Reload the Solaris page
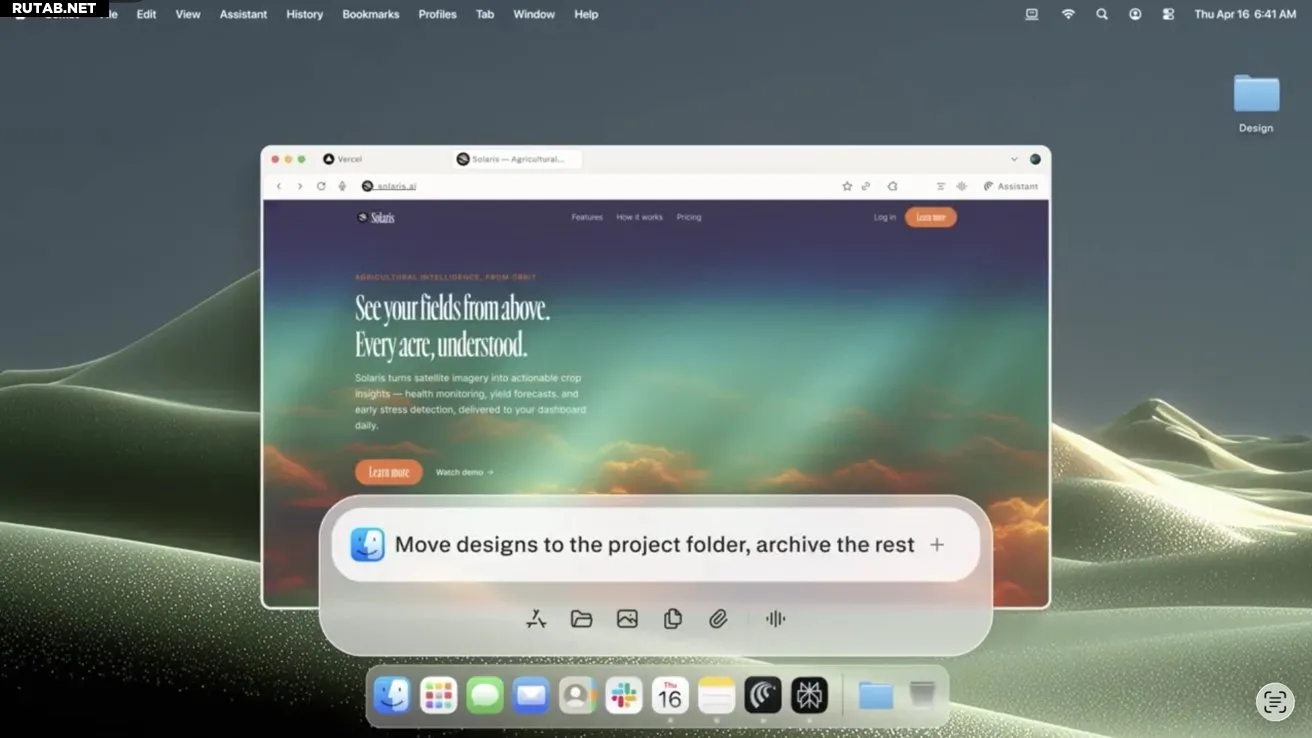1312x738 pixels. coord(321,186)
